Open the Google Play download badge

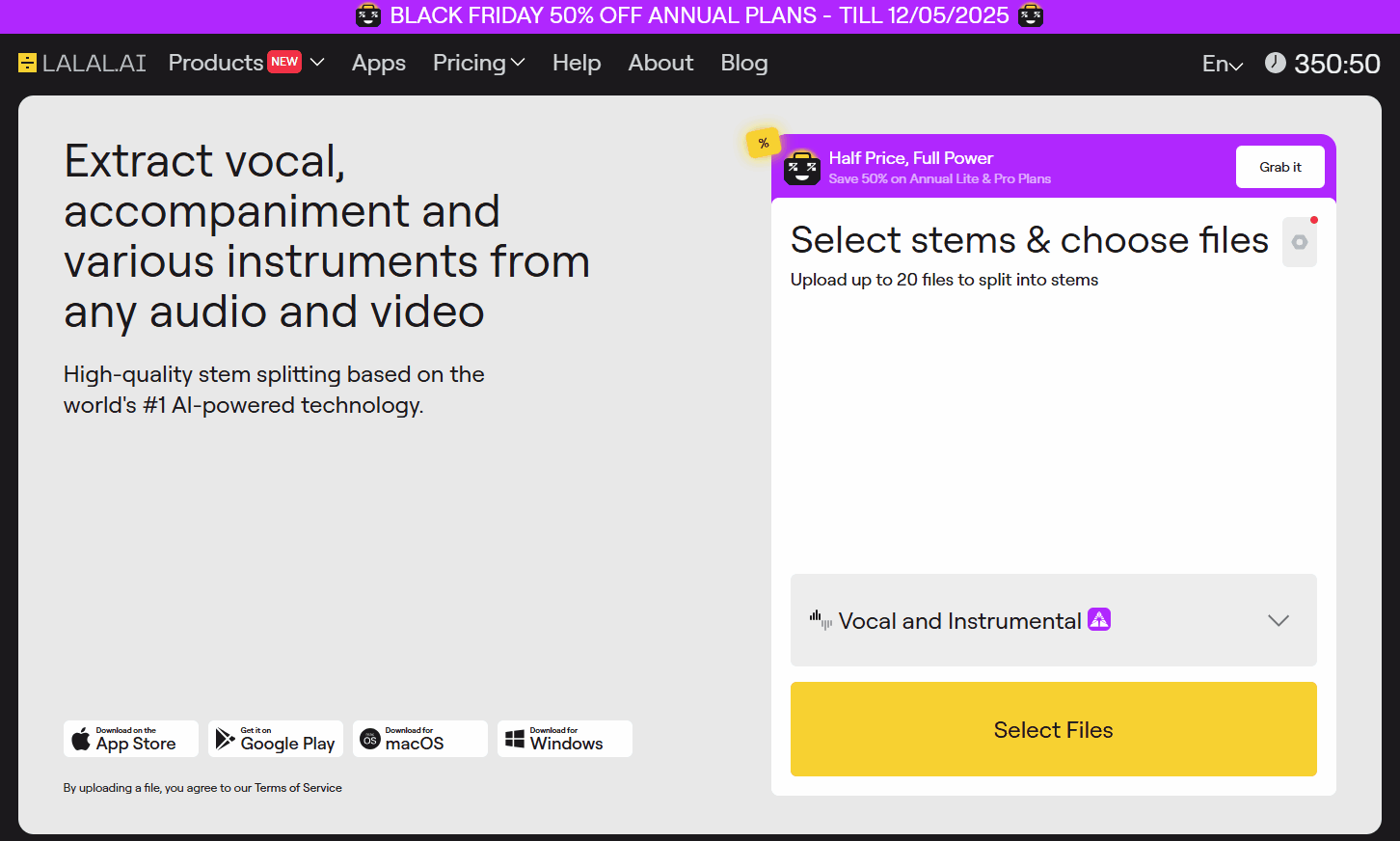(x=276, y=739)
